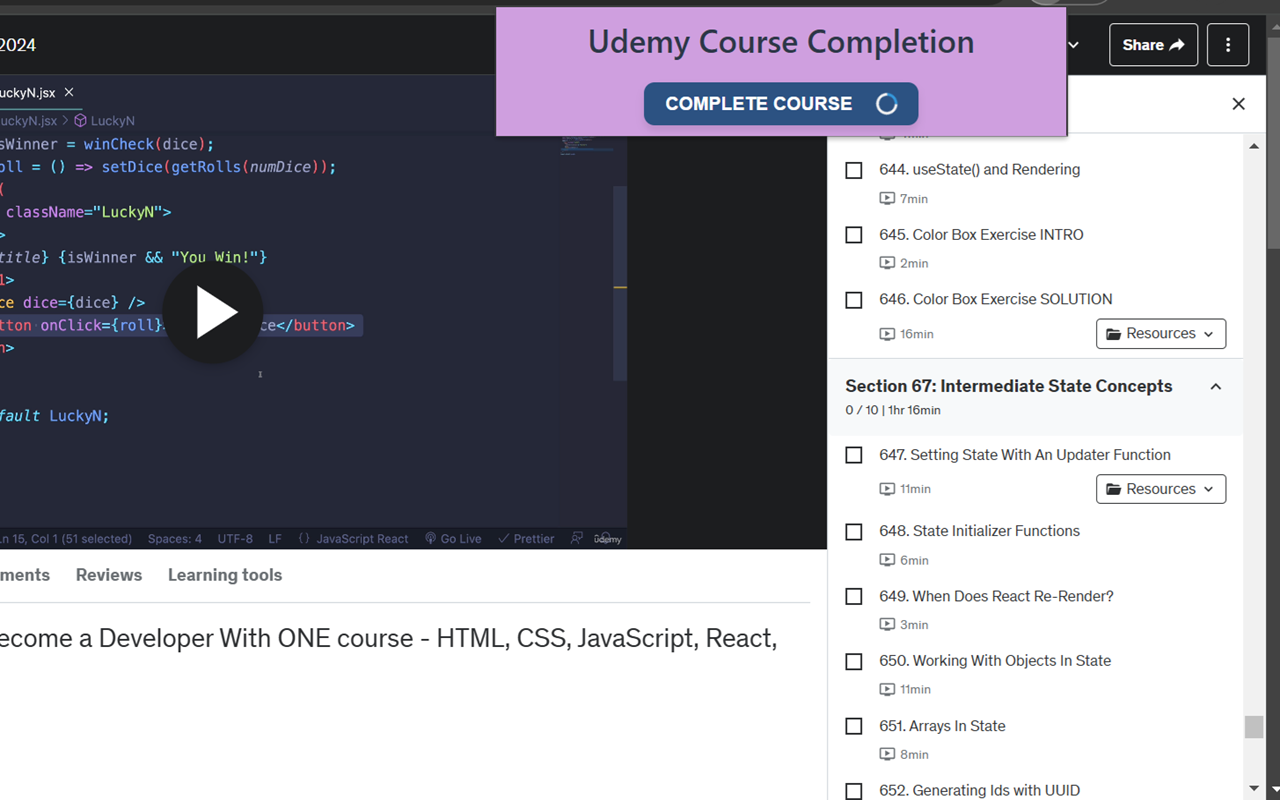Click the course content scrollbar thumb
1280x800 pixels.
click(1254, 727)
